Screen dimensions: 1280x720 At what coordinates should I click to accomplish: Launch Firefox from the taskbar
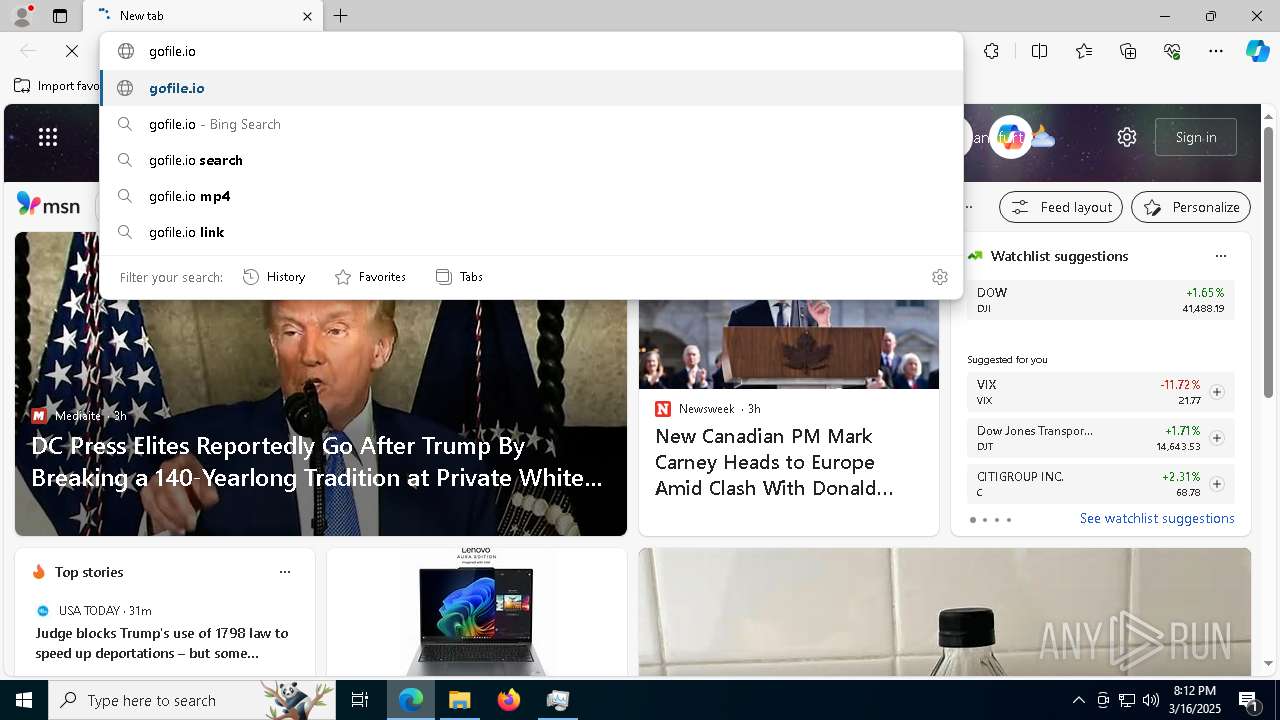509,700
